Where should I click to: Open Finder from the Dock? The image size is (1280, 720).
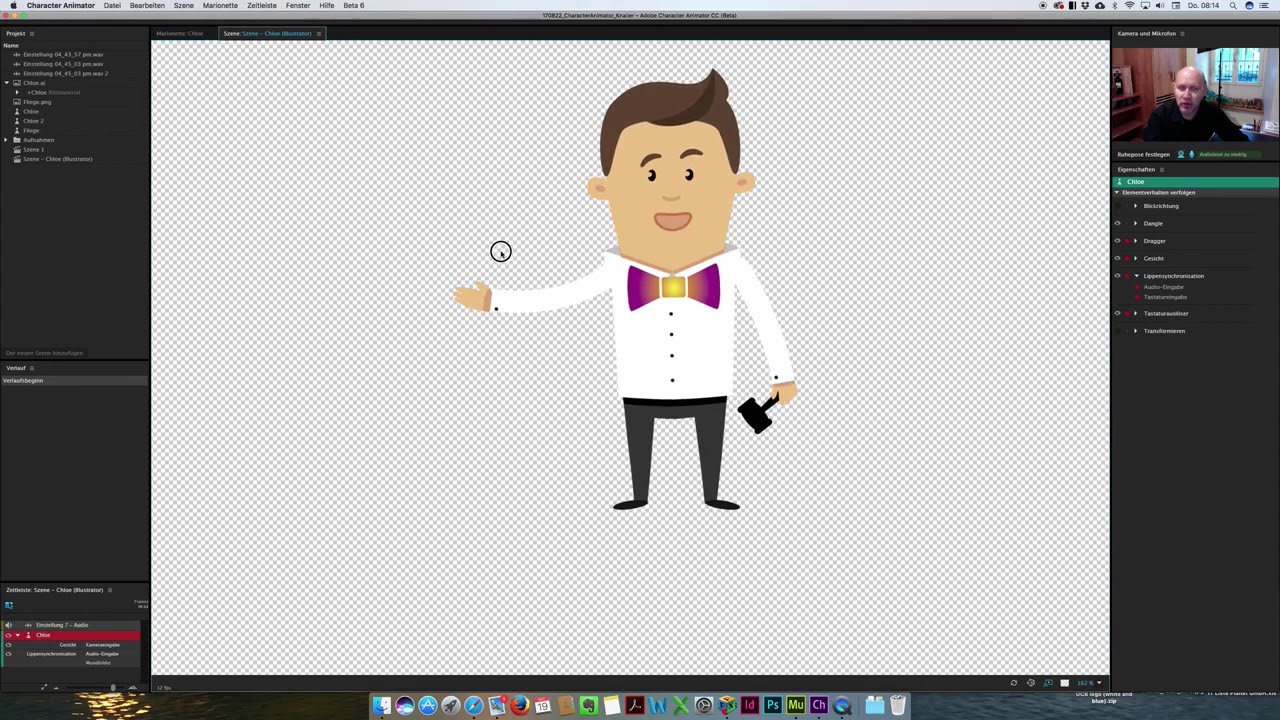coord(381,705)
